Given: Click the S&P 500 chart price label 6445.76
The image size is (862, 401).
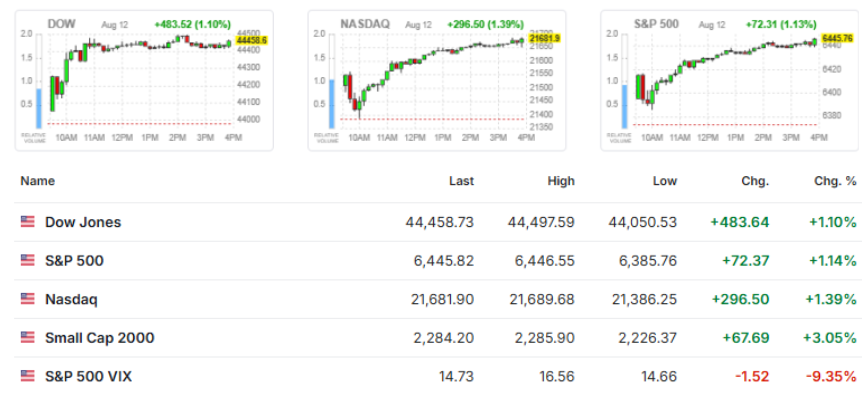Looking at the screenshot, I should click(838, 38).
